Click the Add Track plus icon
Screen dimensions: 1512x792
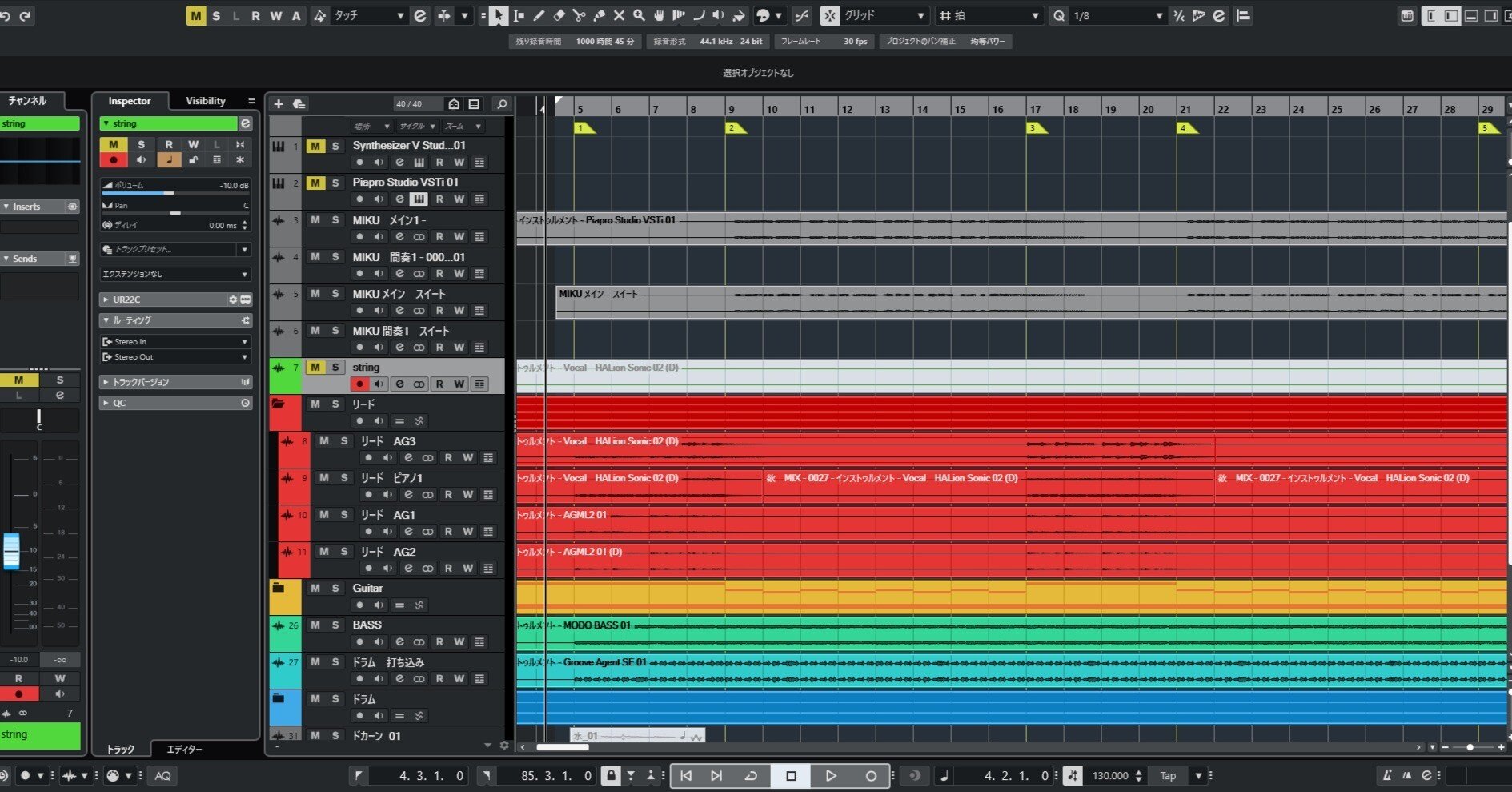coord(279,104)
